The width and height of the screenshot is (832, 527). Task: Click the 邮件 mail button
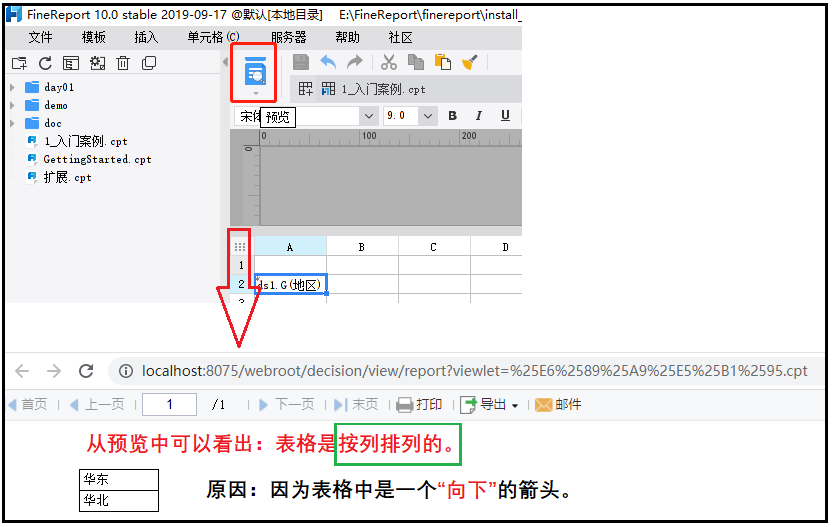[x=558, y=405]
